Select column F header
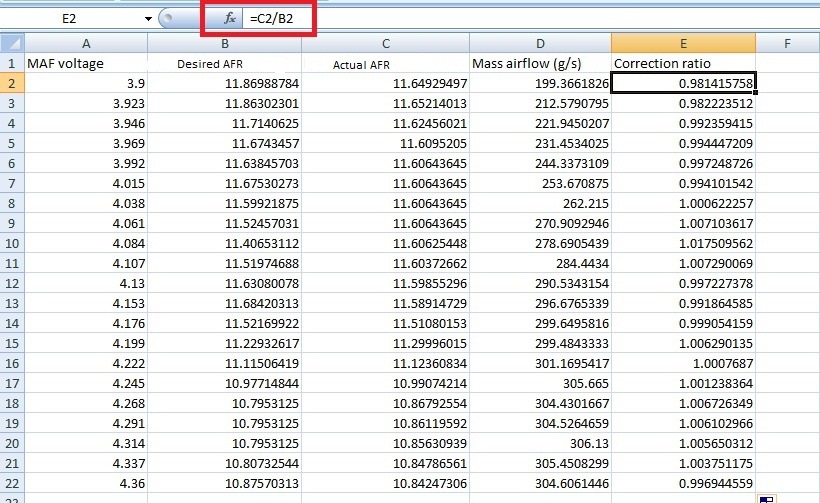 [787, 43]
